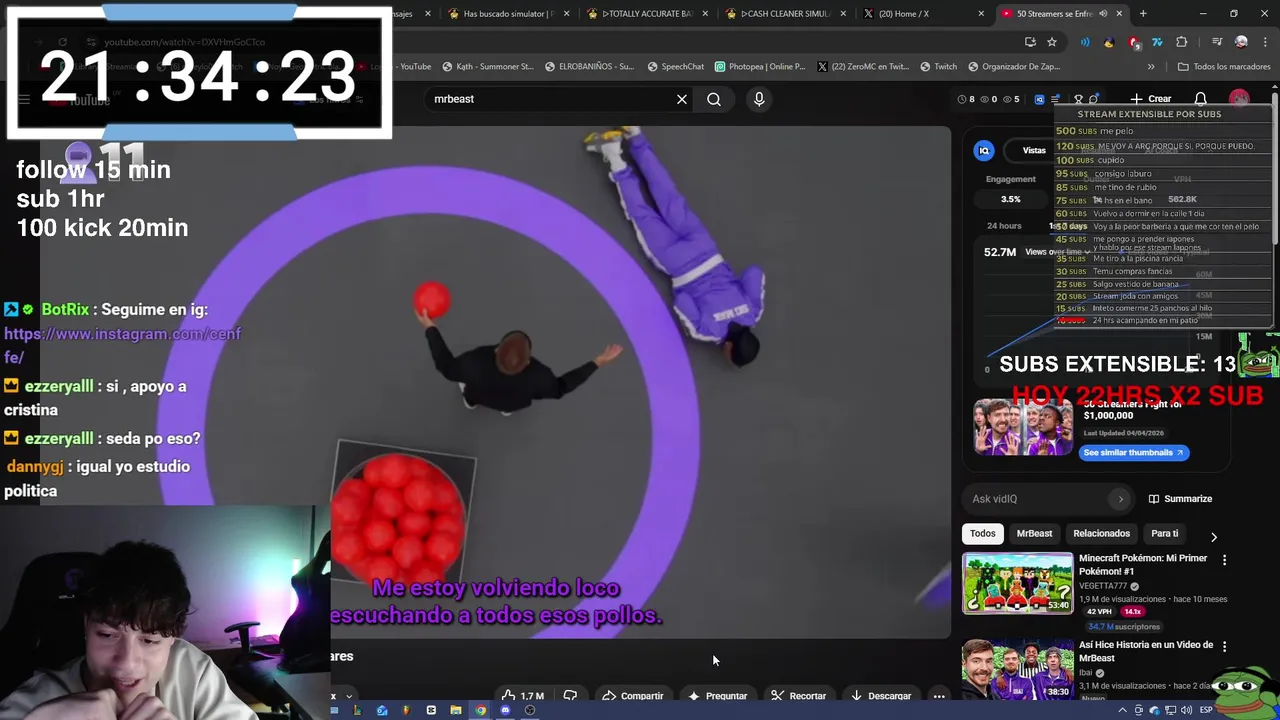1280x720 pixels.
Task: Open the Photopea bookmark
Action: [759, 67]
